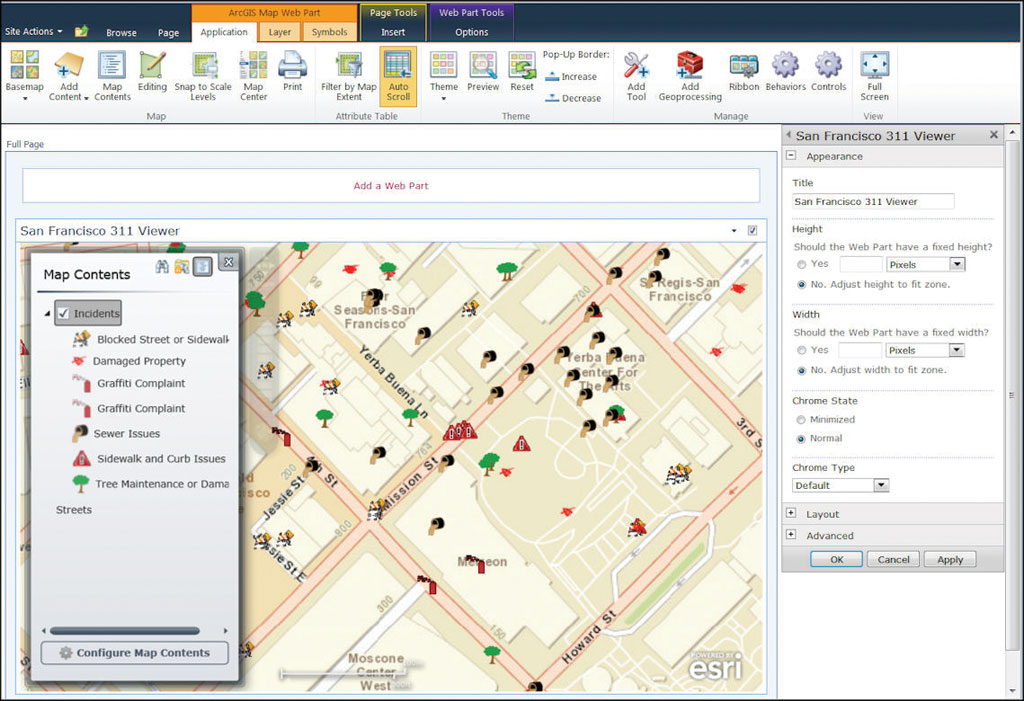The image size is (1024, 701).
Task: Open the Site Actions dropdown
Action: point(33,31)
